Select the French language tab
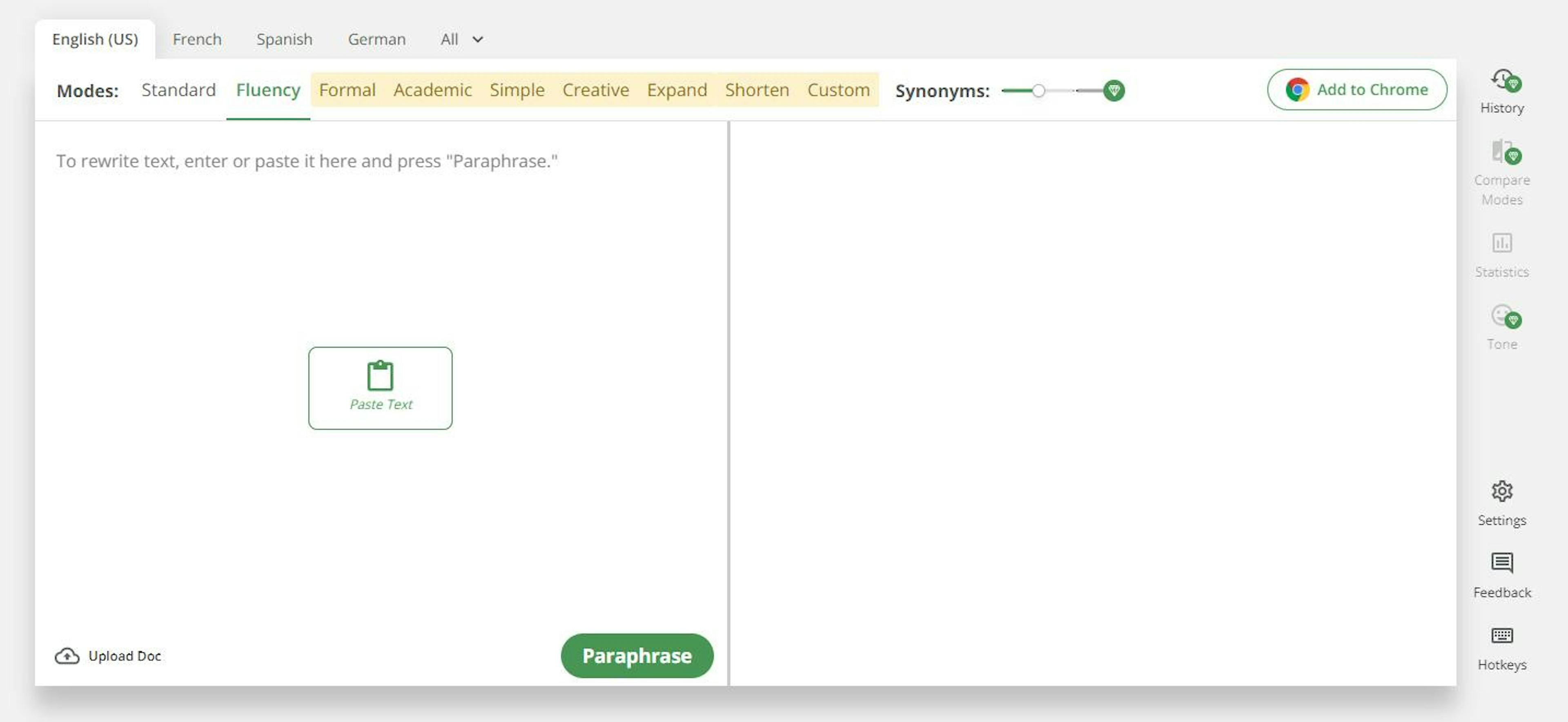Image resolution: width=1568 pixels, height=722 pixels. tap(197, 38)
